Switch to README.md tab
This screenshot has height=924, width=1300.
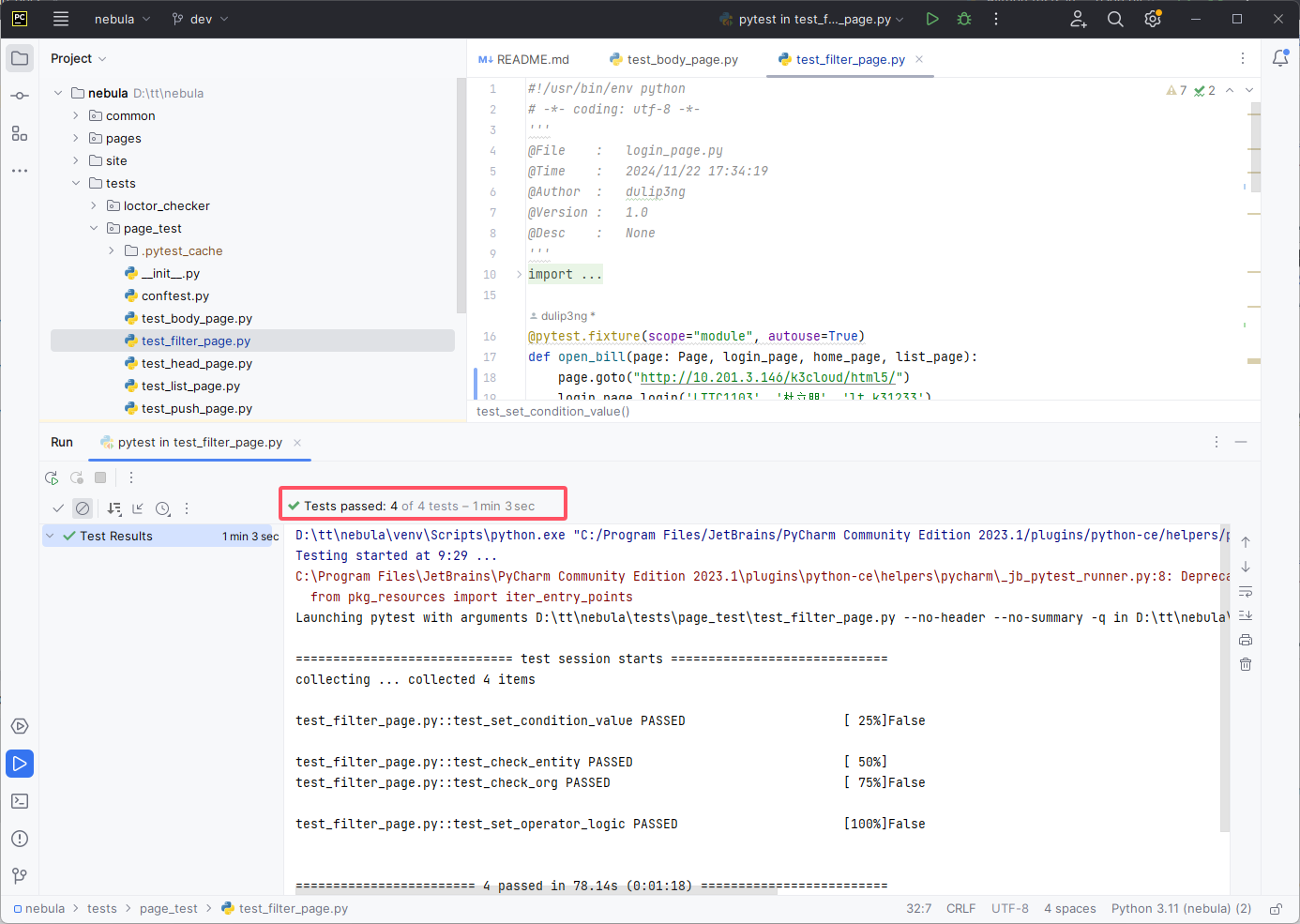523,59
